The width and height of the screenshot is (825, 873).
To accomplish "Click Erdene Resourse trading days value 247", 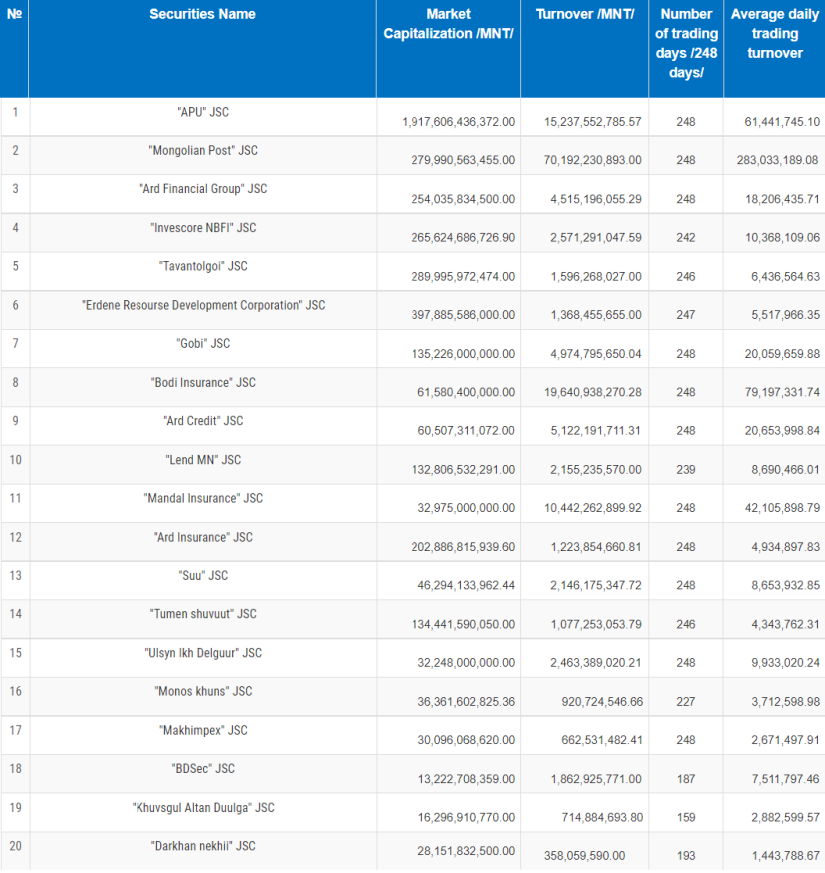I will (x=686, y=315).
